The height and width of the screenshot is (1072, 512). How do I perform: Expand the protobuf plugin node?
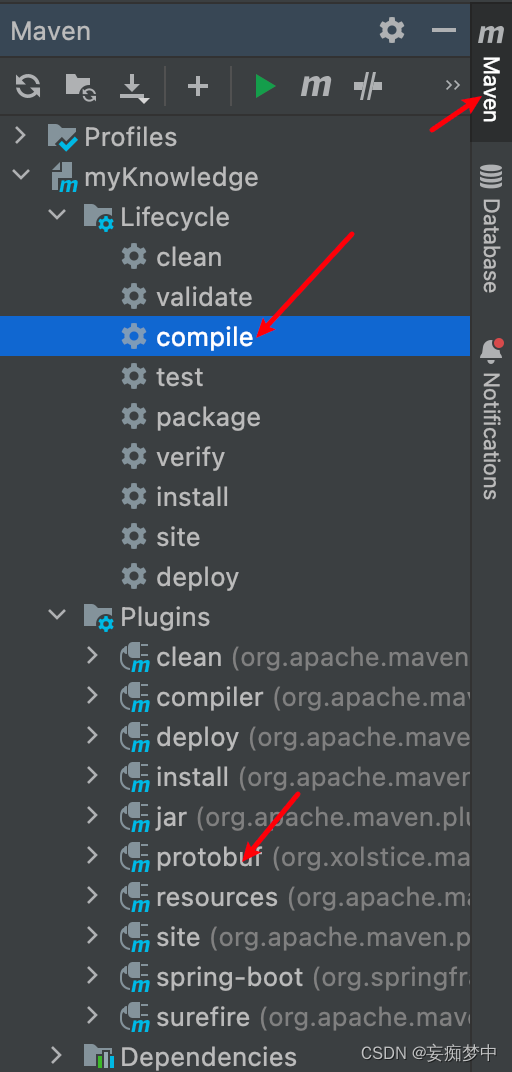pyautogui.click(x=93, y=856)
